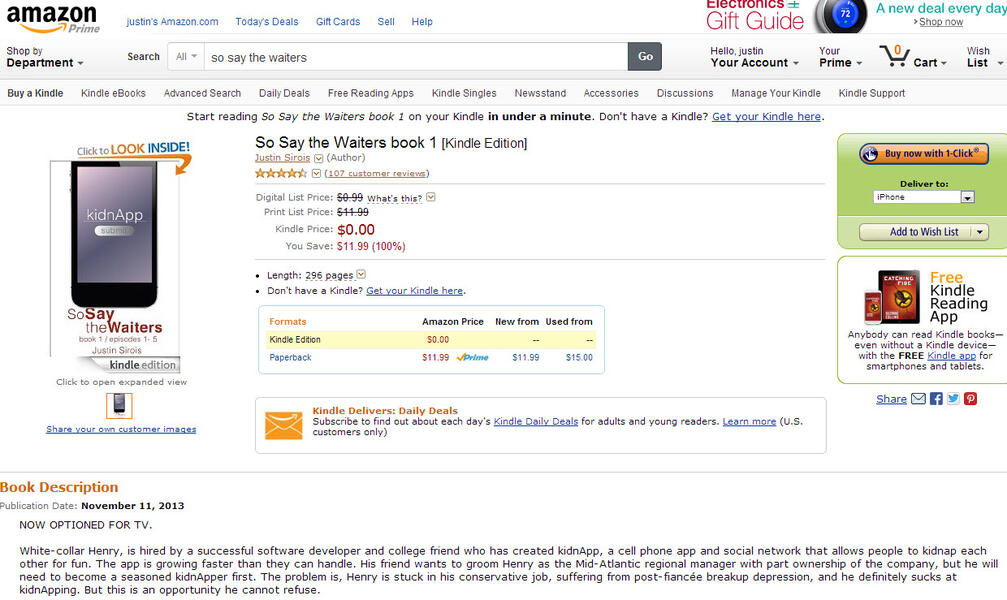Pin the book on Pinterest

click(970, 399)
